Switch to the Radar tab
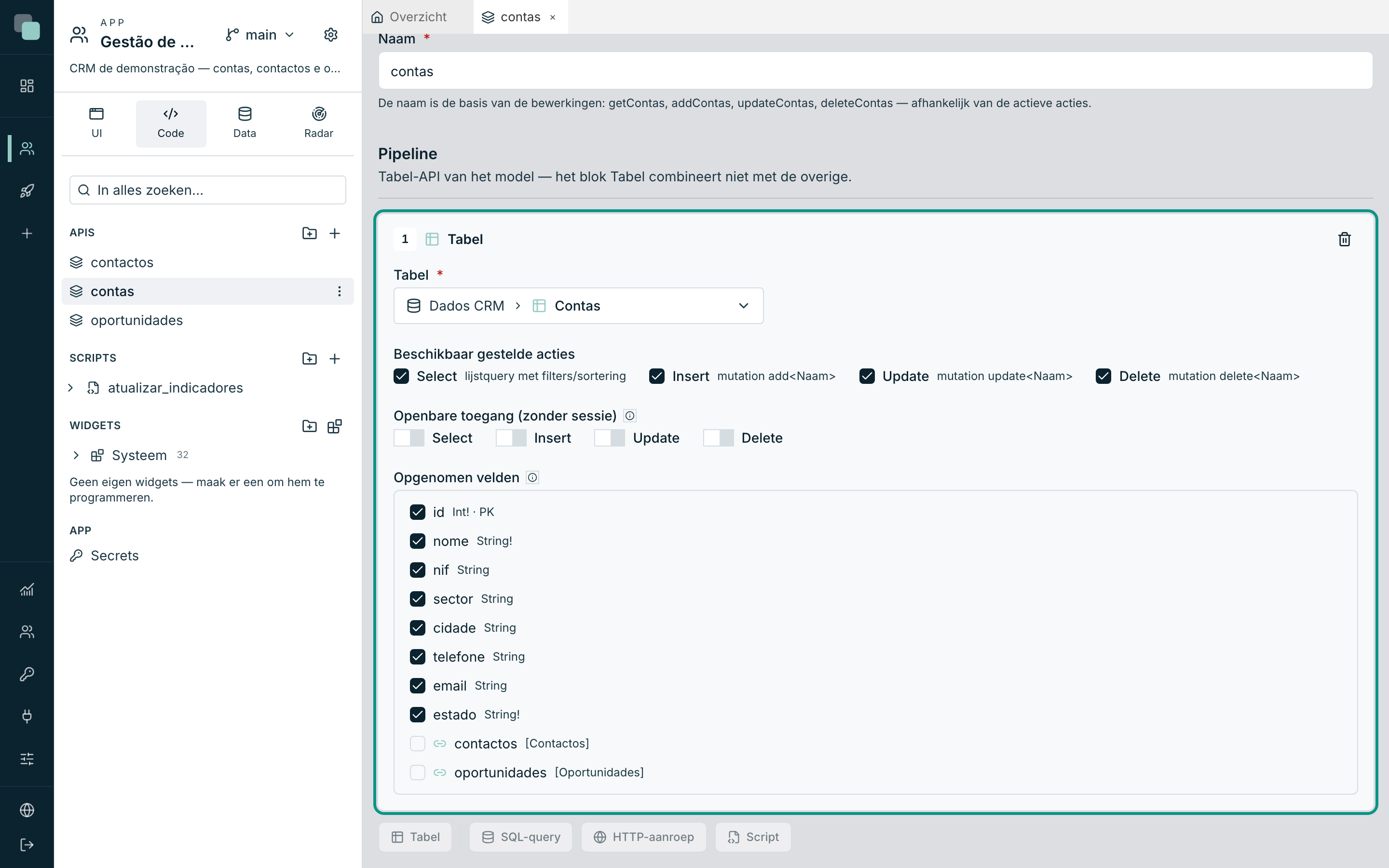This screenshot has height=868, width=1389. coord(318,123)
